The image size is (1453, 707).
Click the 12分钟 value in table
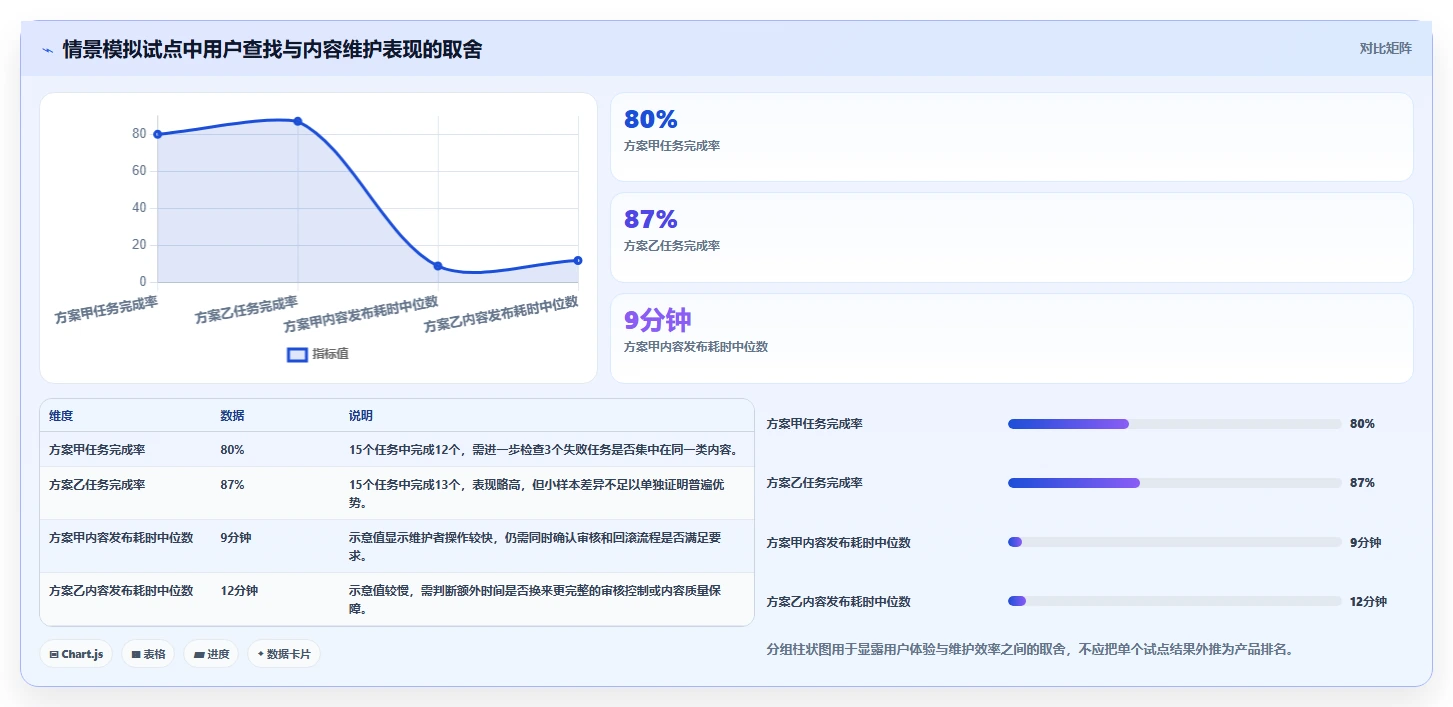tap(239, 591)
